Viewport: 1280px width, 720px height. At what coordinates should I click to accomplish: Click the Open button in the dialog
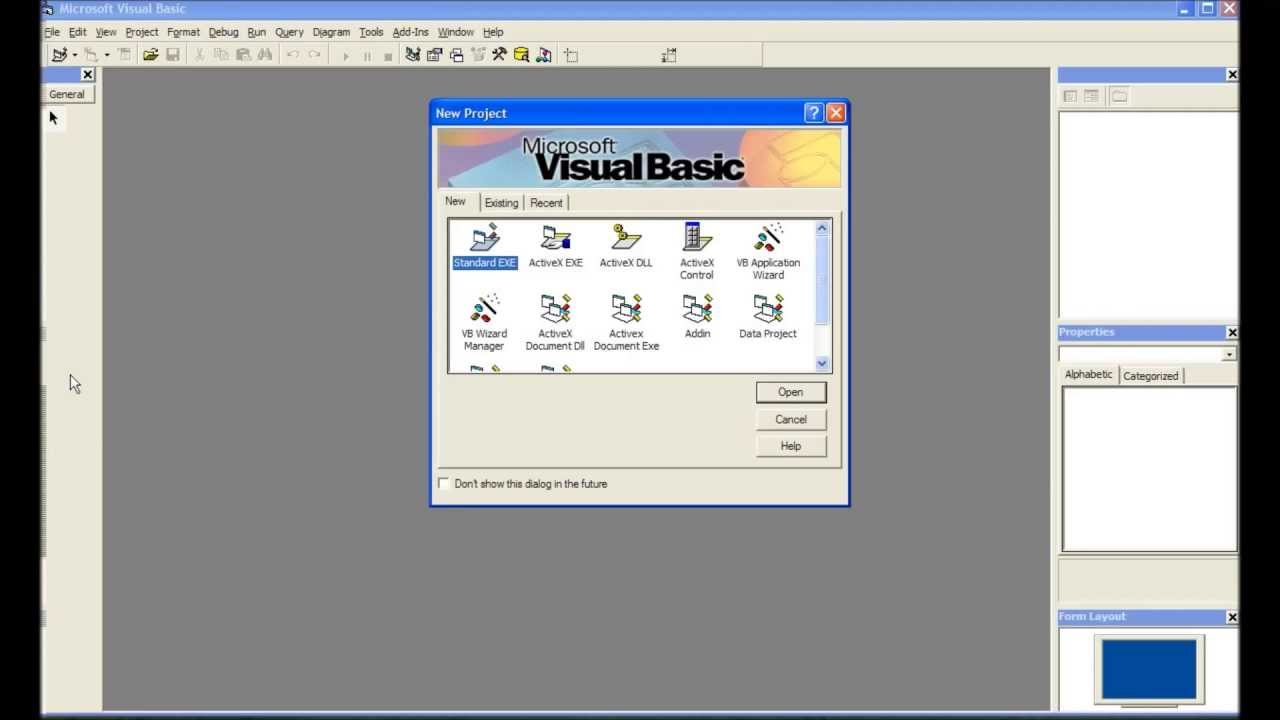click(791, 392)
